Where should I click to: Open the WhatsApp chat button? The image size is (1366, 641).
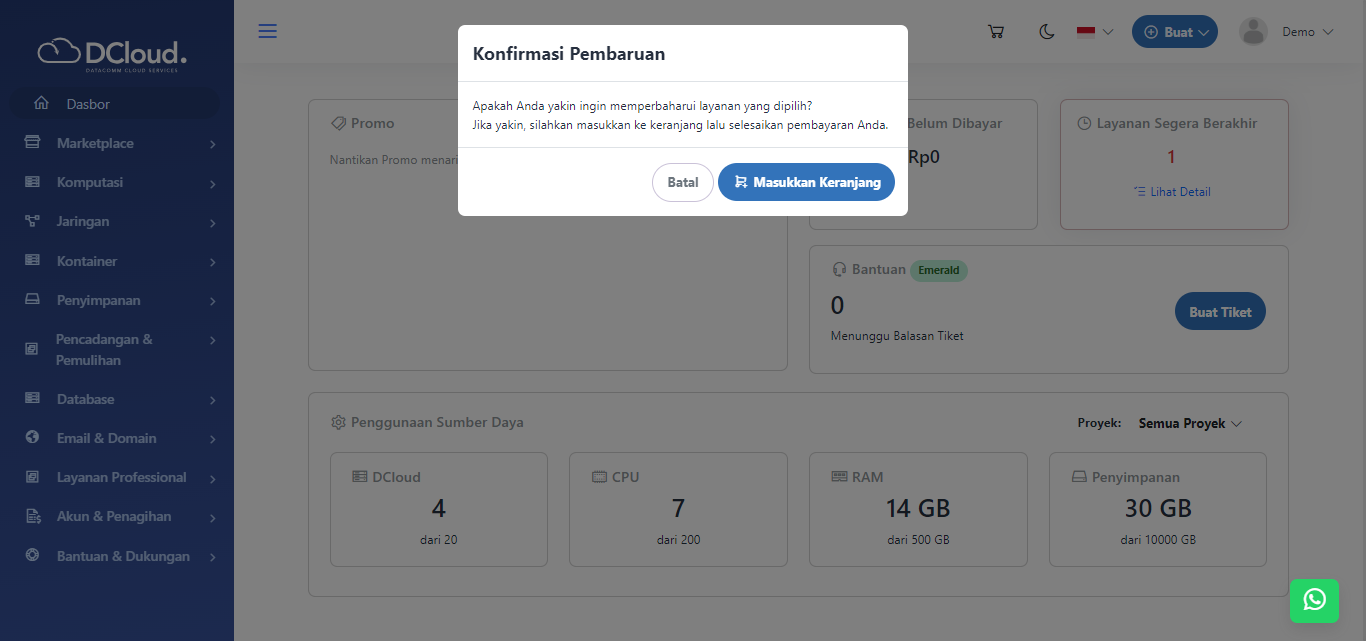tap(1314, 599)
